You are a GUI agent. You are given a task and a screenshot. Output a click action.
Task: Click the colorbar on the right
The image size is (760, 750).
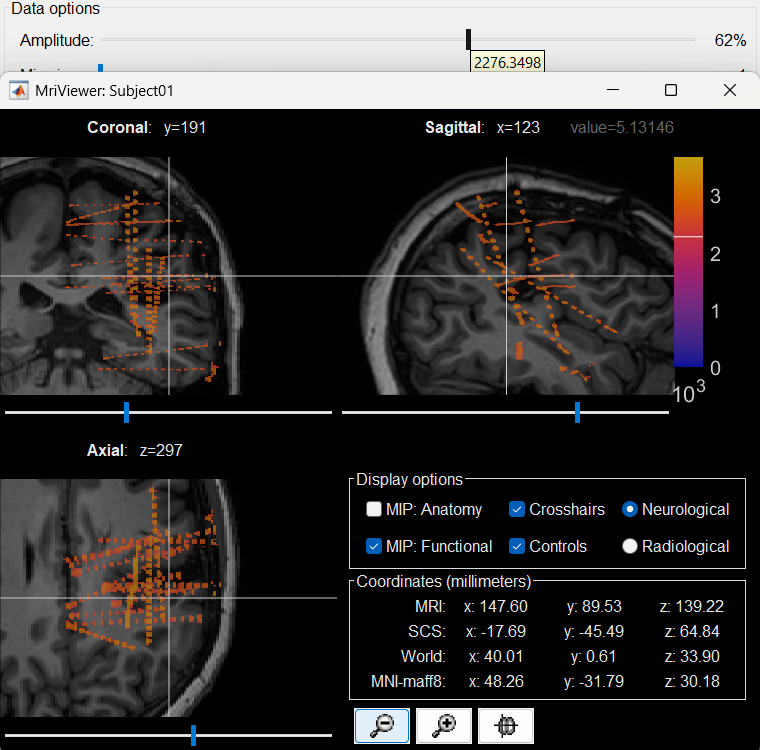688,262
